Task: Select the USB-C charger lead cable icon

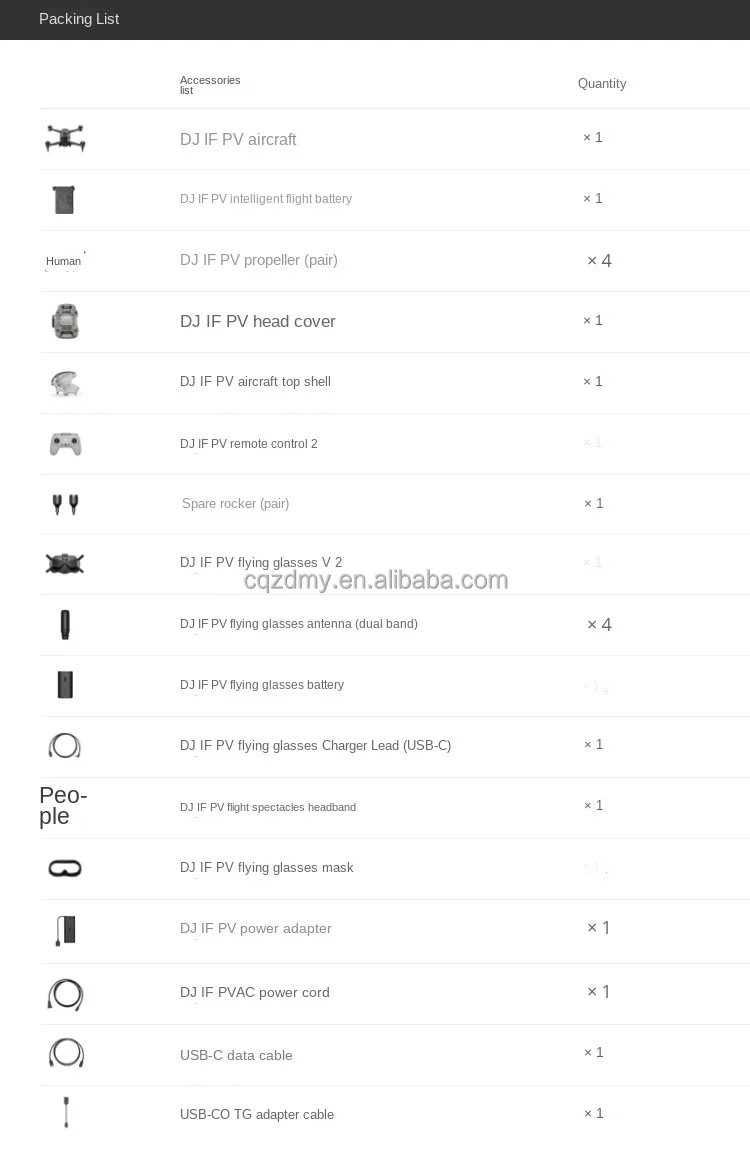Action: tap(64, 746)
